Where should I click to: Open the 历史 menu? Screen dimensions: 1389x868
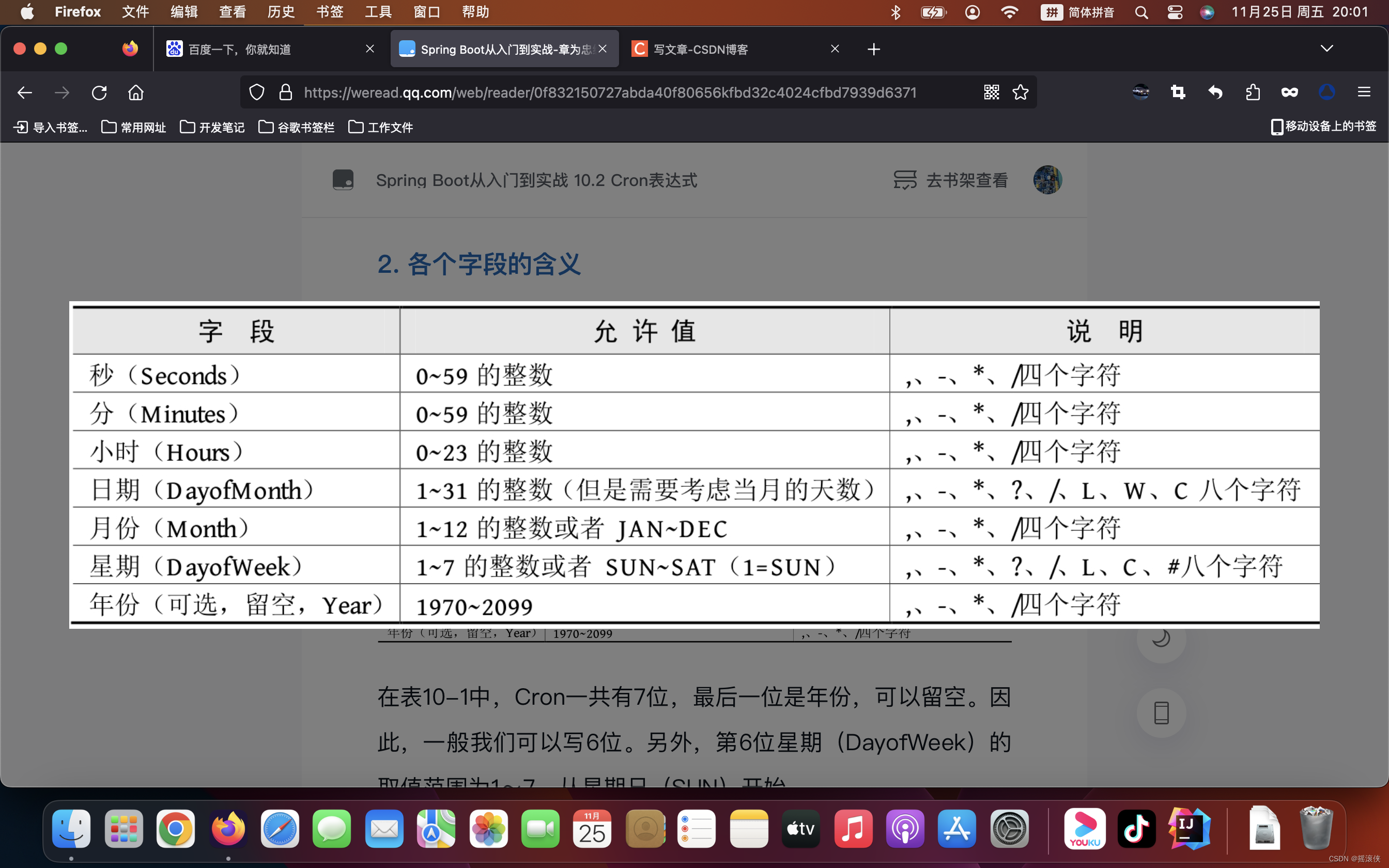click(281, 12)
